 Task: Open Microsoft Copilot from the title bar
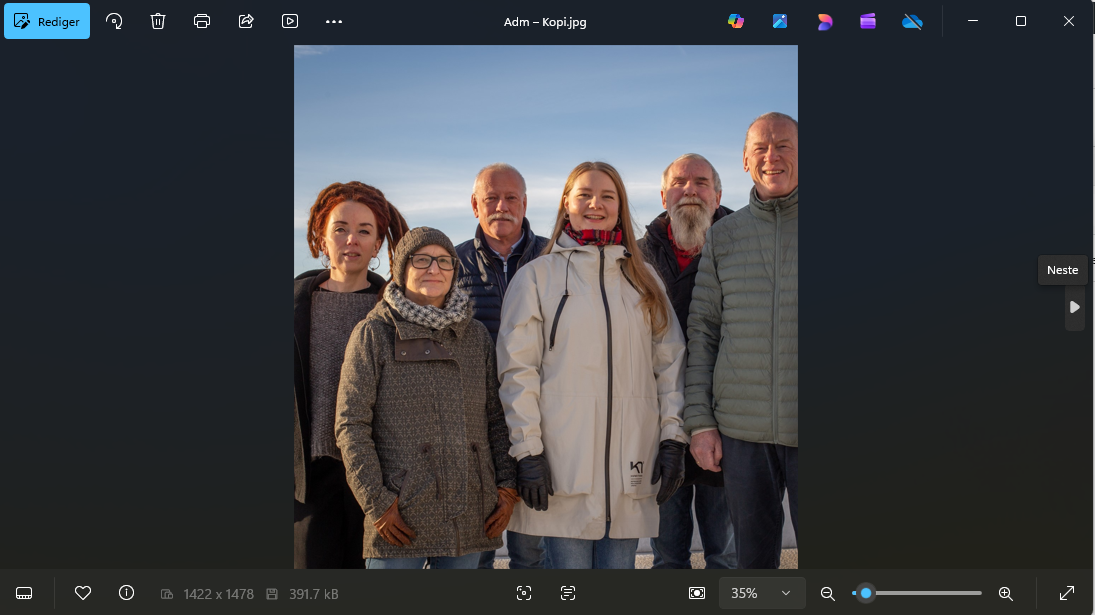[x=736, y=21]
